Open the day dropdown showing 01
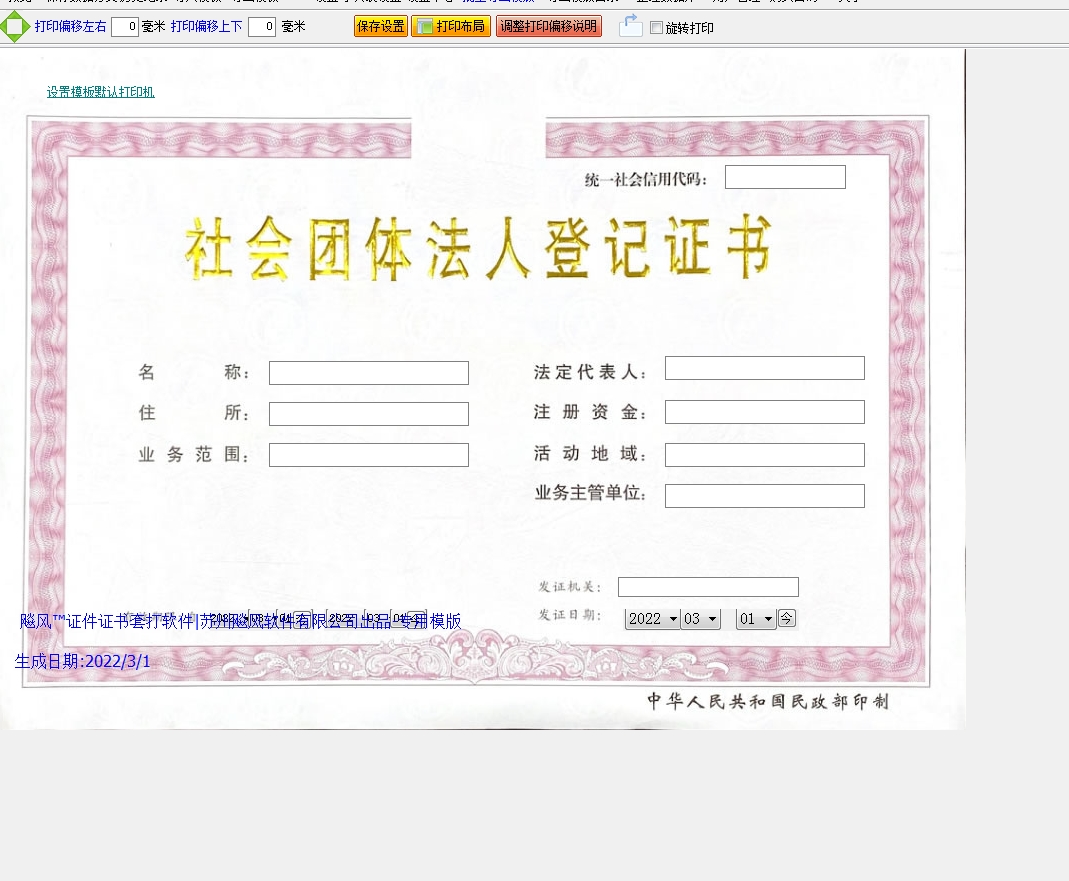Screen dimensions: 1069x881 pyautogui.click(x=755, y=619)
